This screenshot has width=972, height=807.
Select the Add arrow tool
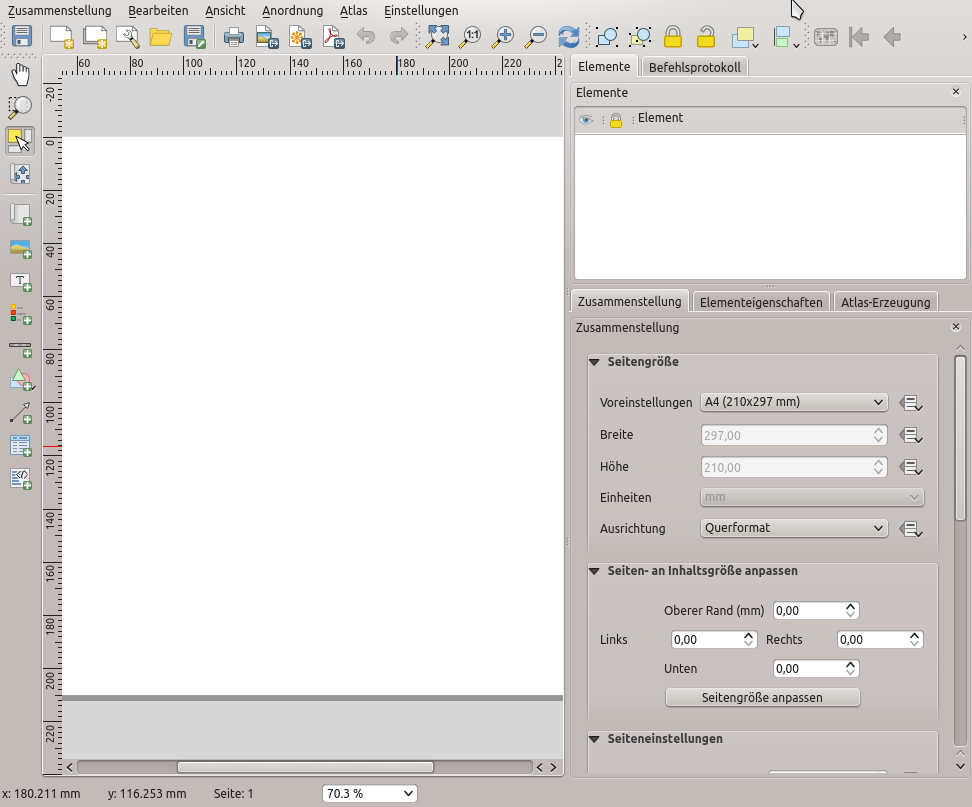click(20, 412)
